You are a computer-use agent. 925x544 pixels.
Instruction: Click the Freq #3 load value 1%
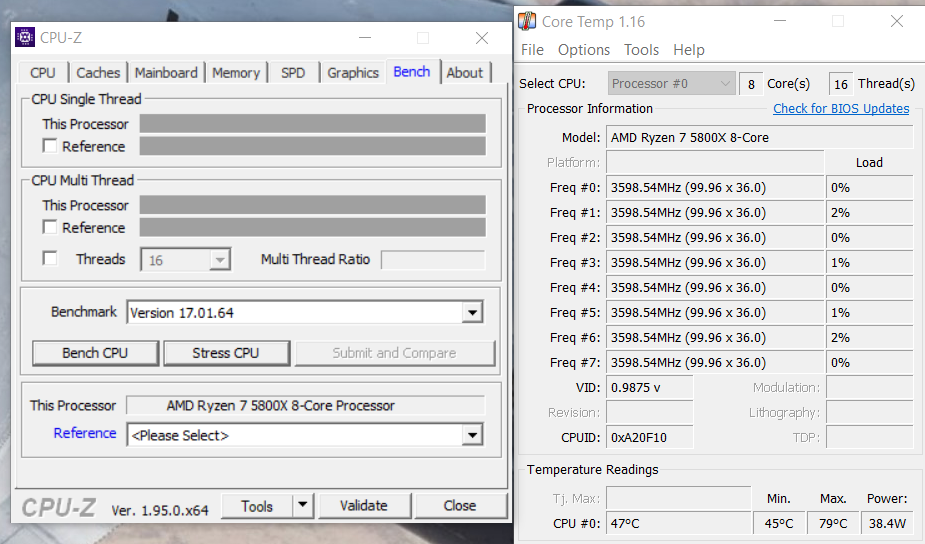click(x=869, y=263)
